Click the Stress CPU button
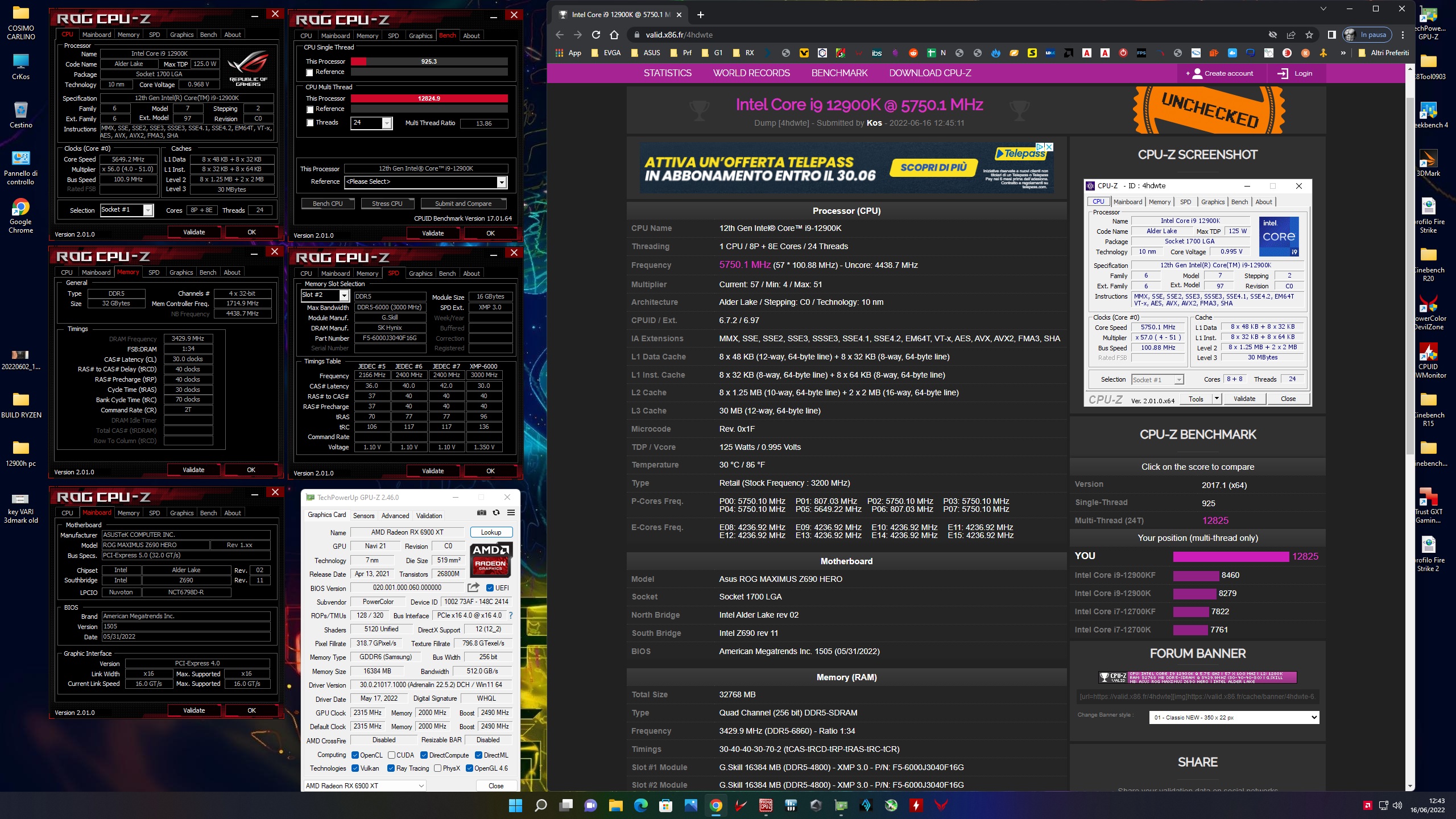The height and width of the screenshot is (819, 1456). pos(387,204)
